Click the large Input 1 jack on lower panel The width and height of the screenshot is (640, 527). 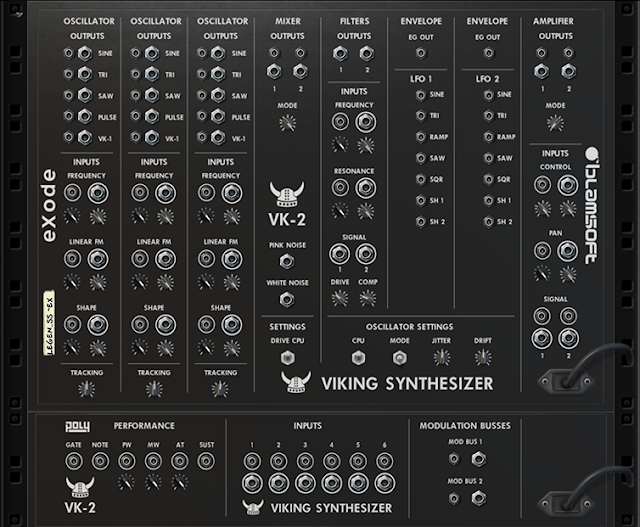252,483
